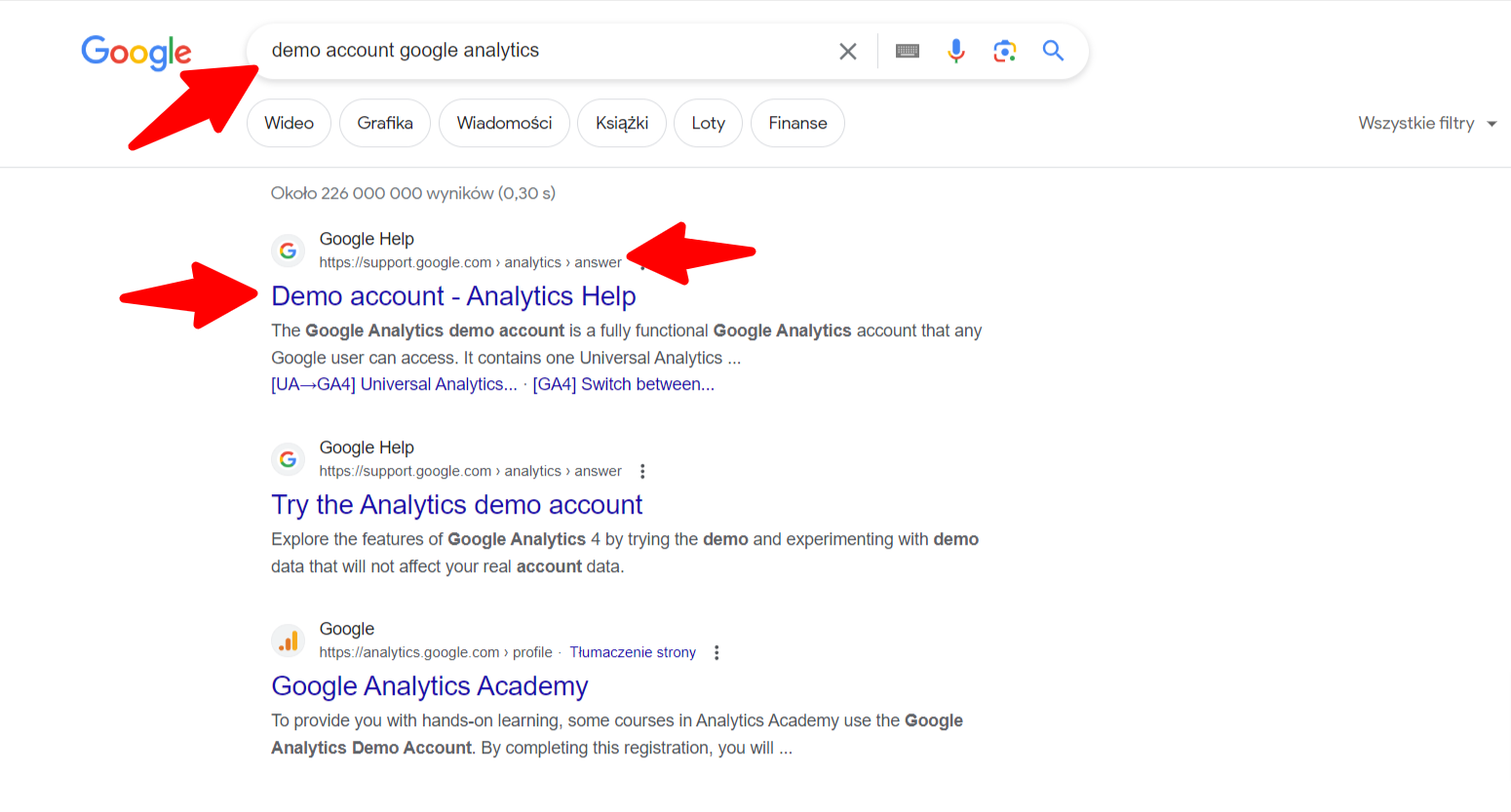1511x812 pixels.
Task: Clear the search box with the X icon
Action: pos(848,52)
